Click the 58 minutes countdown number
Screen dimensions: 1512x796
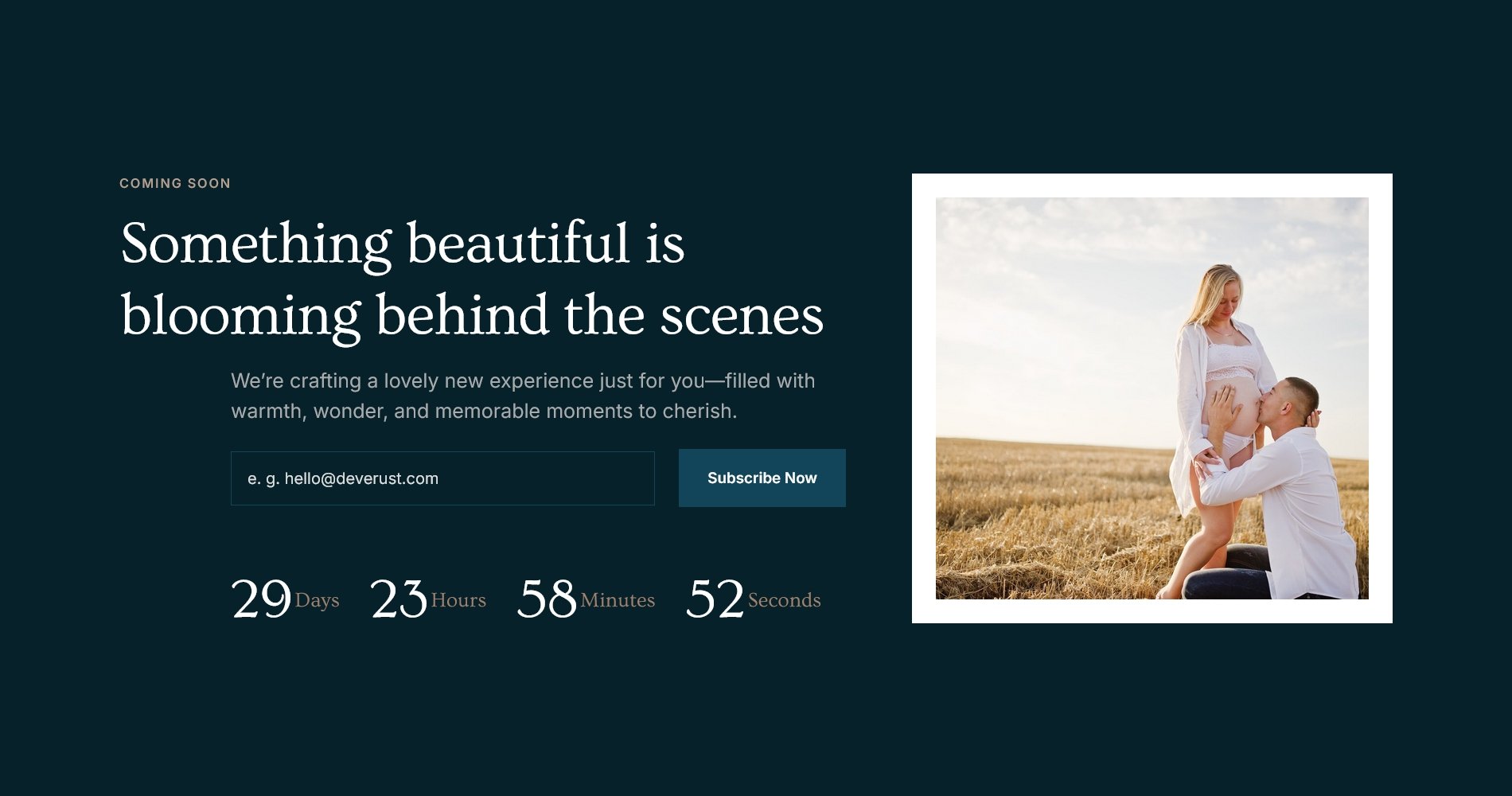[547, 599]
